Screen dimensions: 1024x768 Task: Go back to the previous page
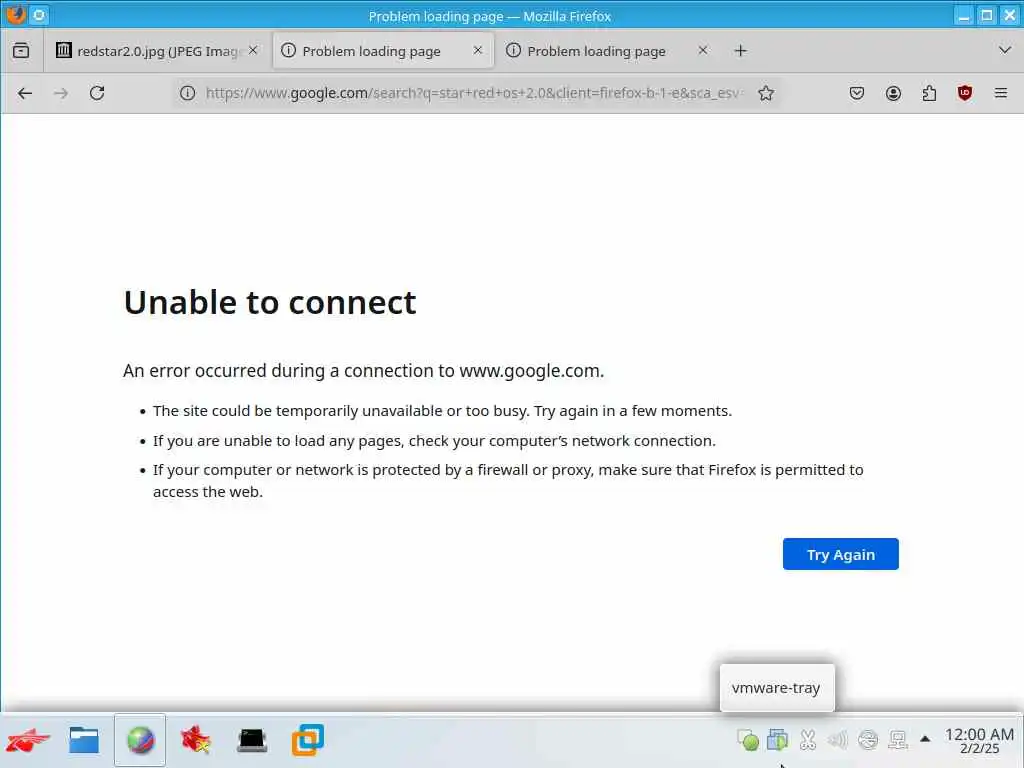(25, 93)
